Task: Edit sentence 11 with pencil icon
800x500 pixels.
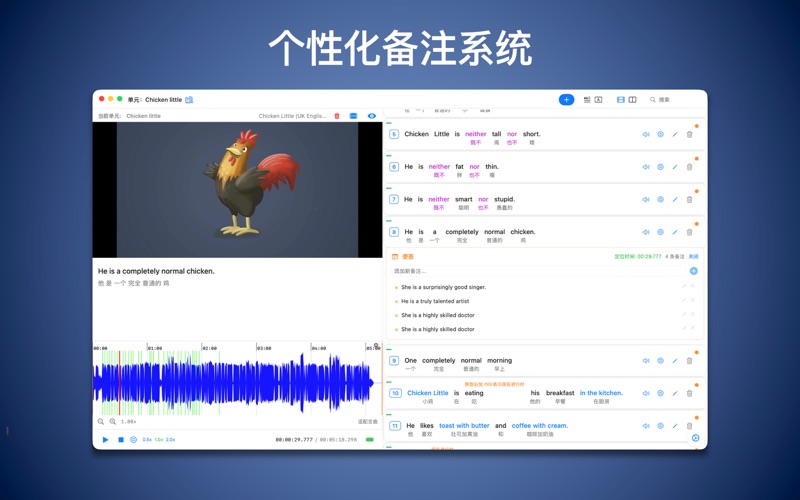Action: [674, 426]
